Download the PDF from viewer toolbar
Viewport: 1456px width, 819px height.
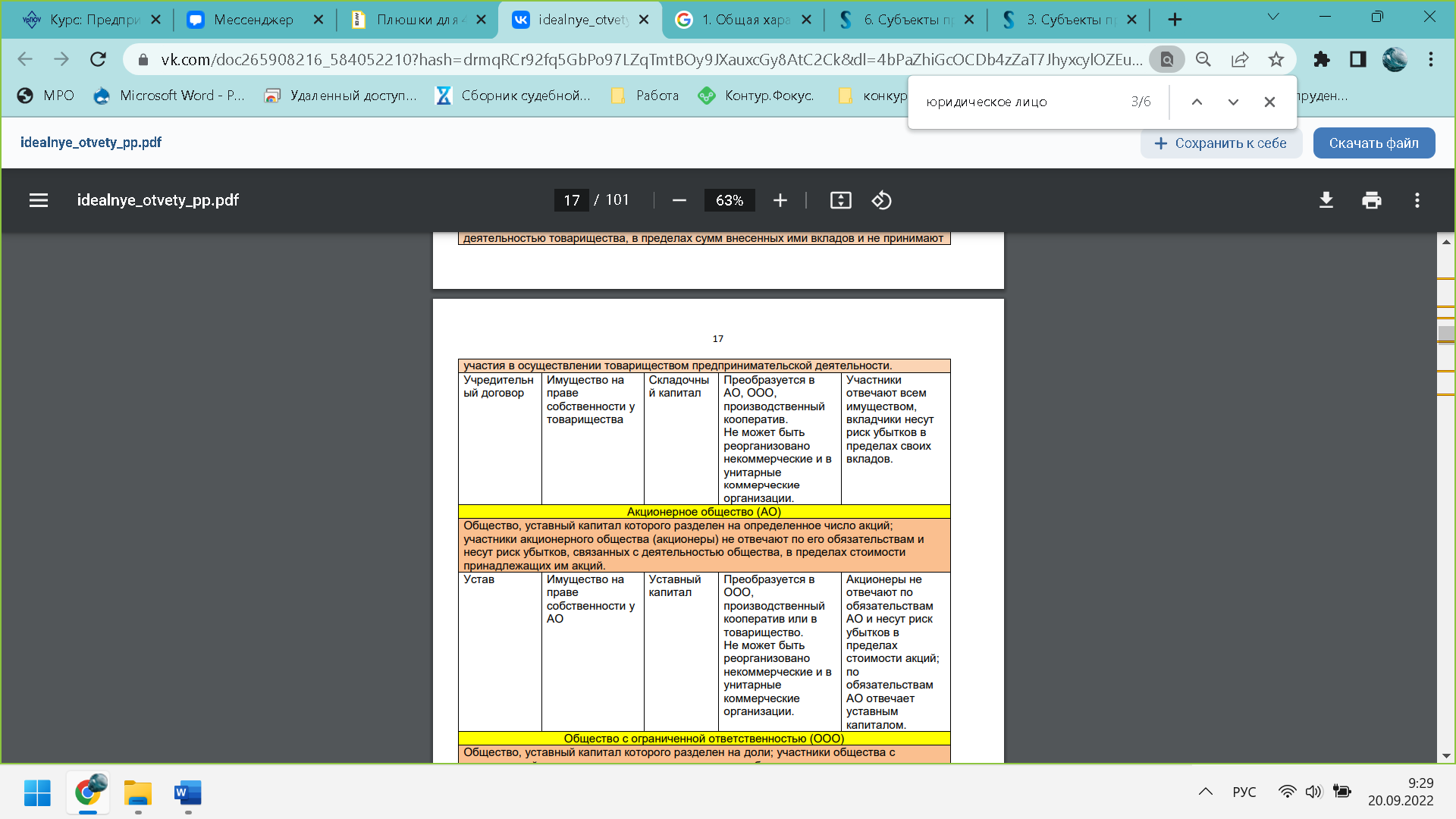click(x=1326, y=200)
